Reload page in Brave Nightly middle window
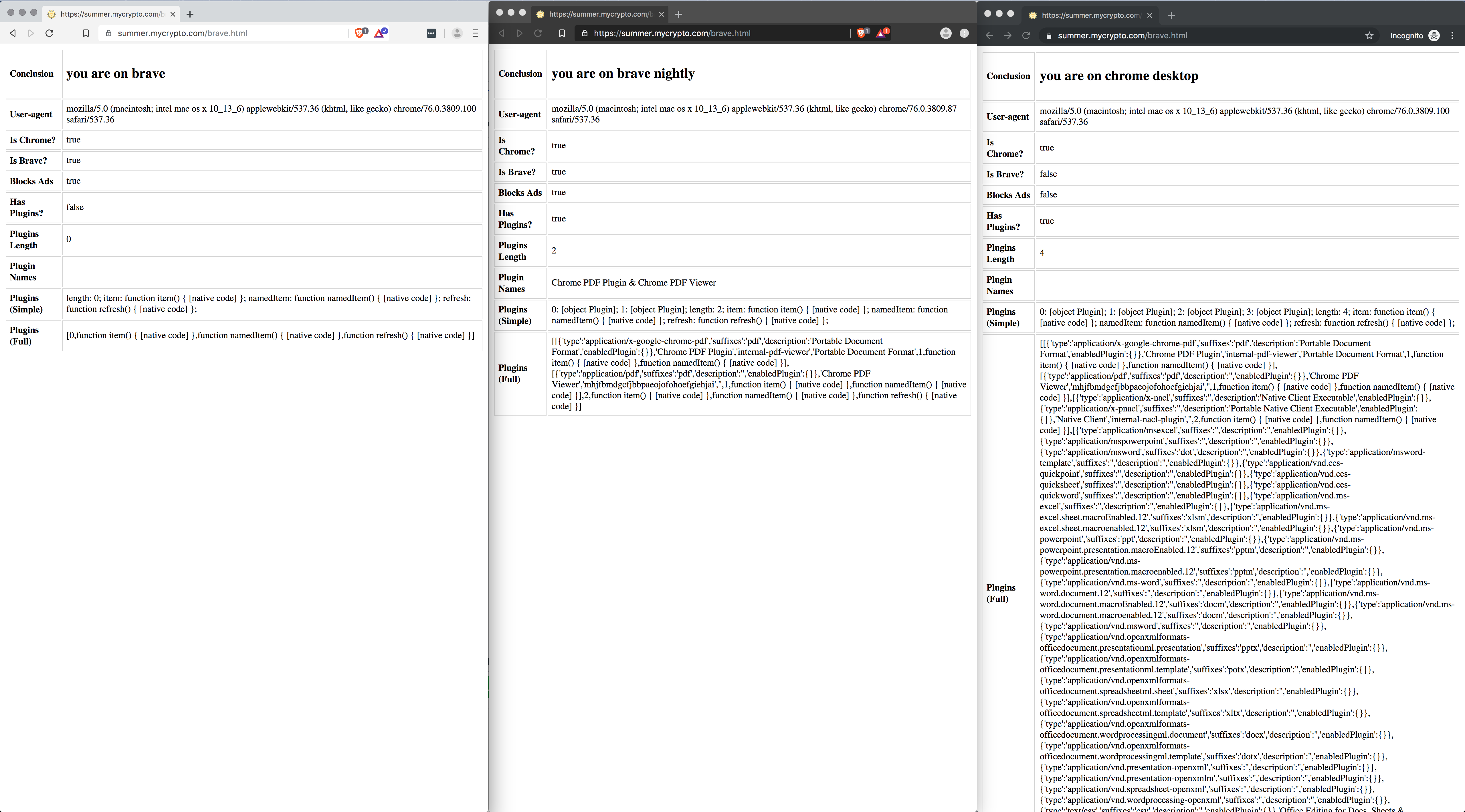 tap(538, 33)
